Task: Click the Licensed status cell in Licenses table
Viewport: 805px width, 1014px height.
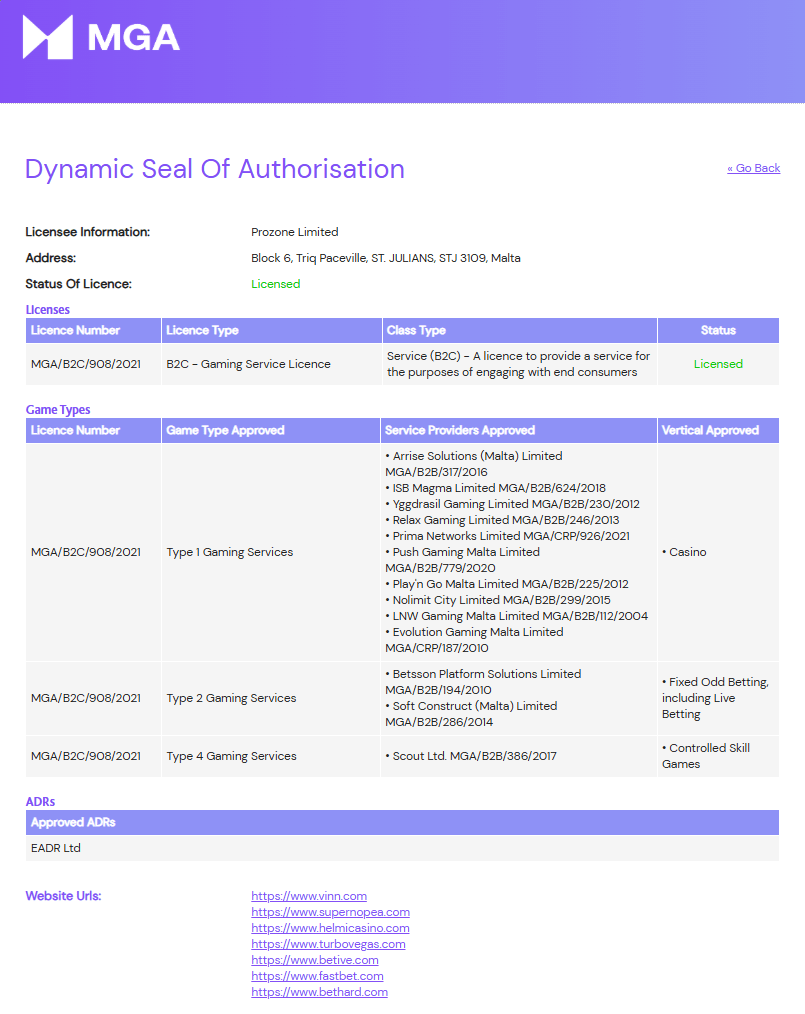Action: point(718,364)
